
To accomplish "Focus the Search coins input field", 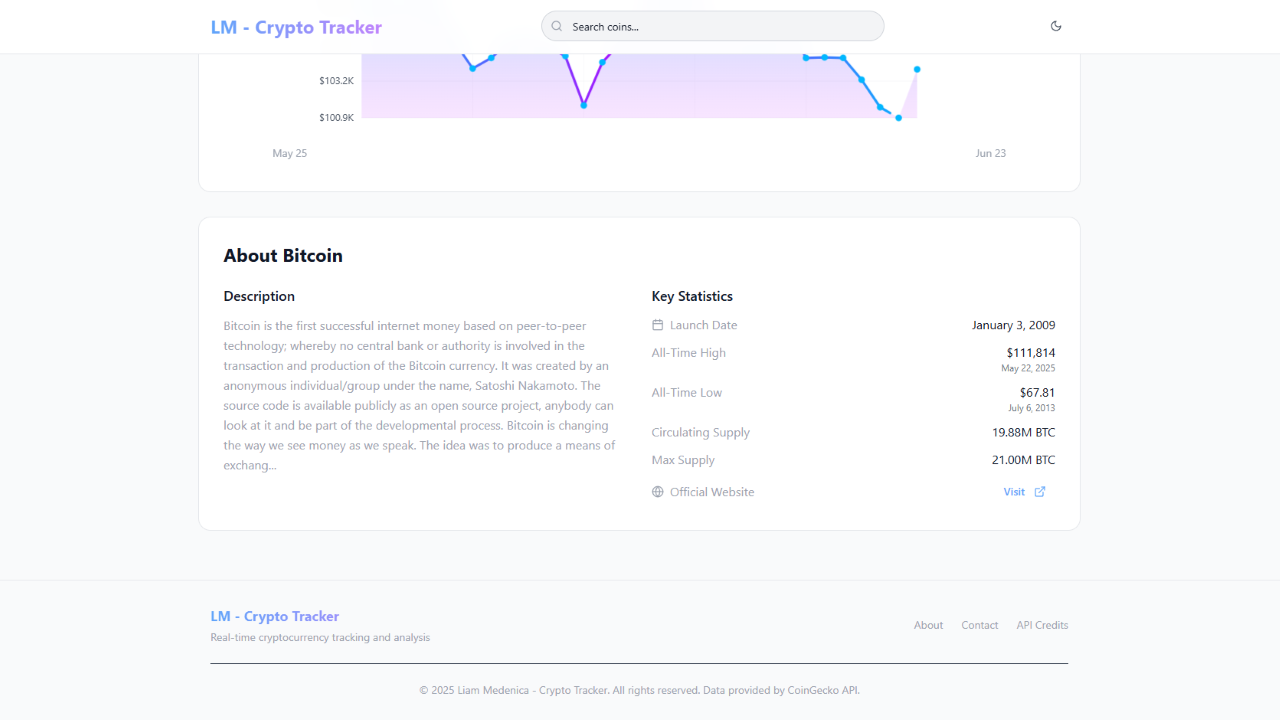I will coord(712,26).
